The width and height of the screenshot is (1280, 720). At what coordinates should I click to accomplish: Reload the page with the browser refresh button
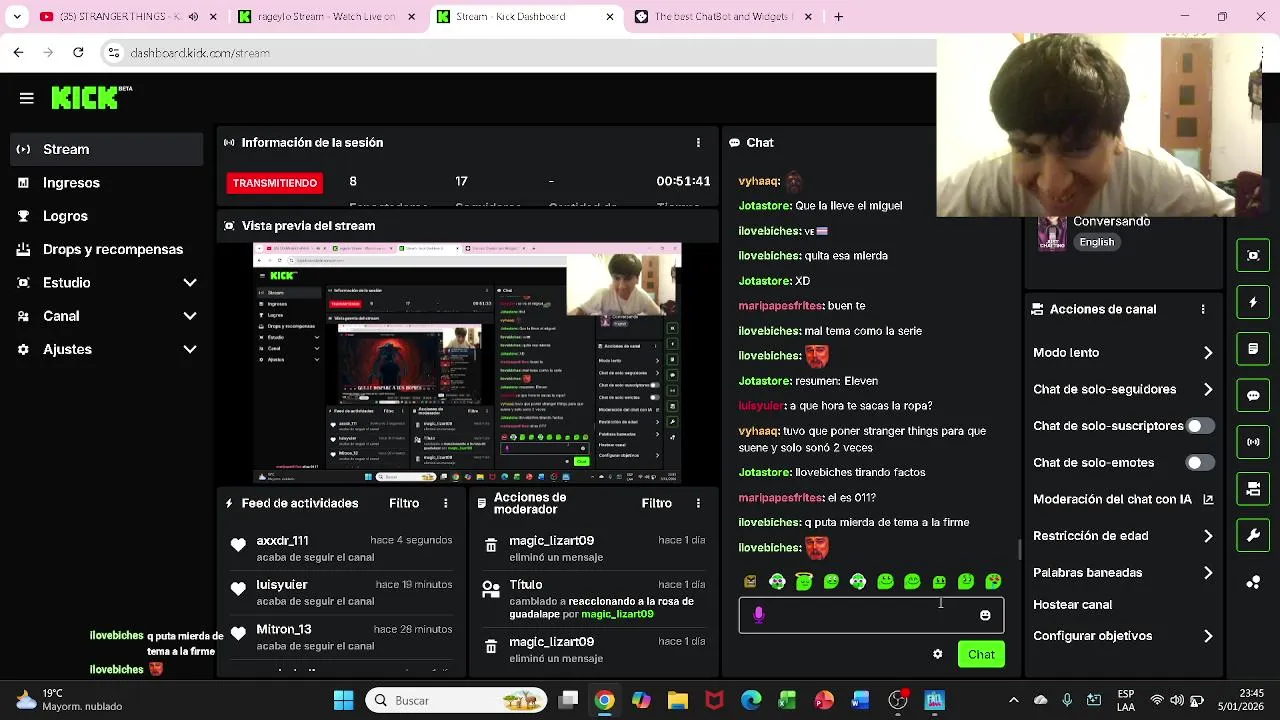78,52
